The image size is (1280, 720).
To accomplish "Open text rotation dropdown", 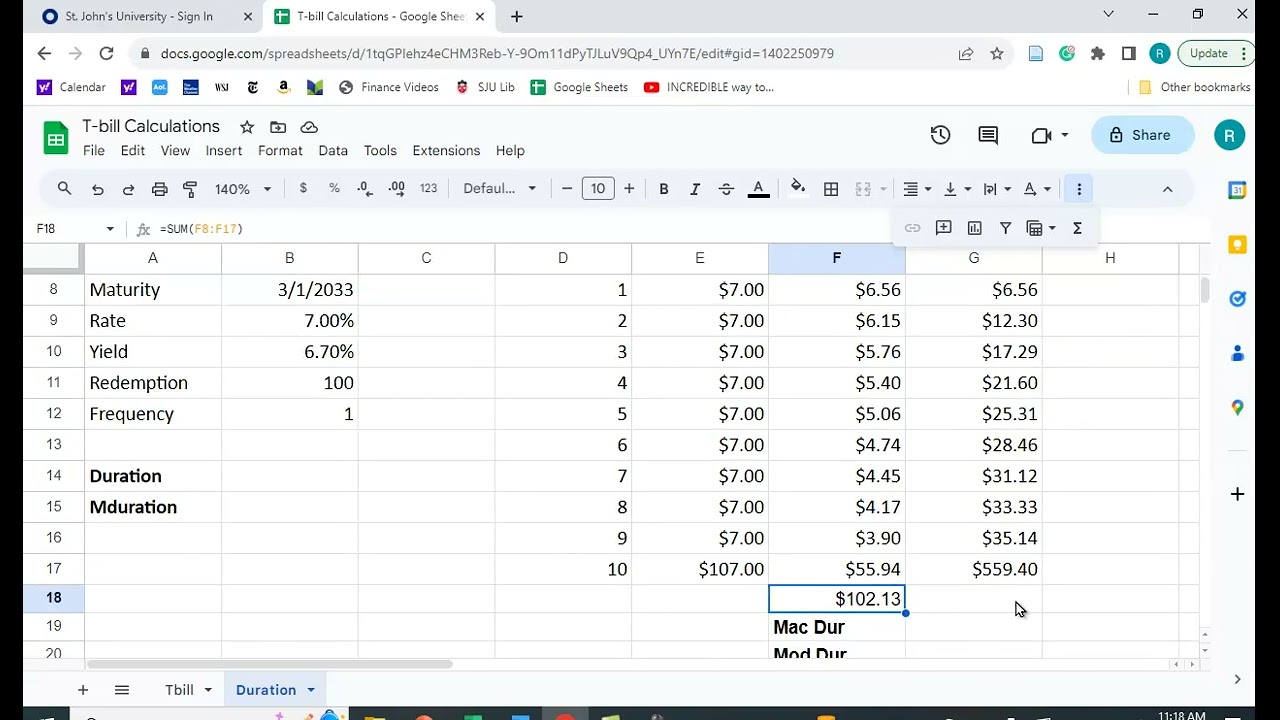I will 1037,189.
